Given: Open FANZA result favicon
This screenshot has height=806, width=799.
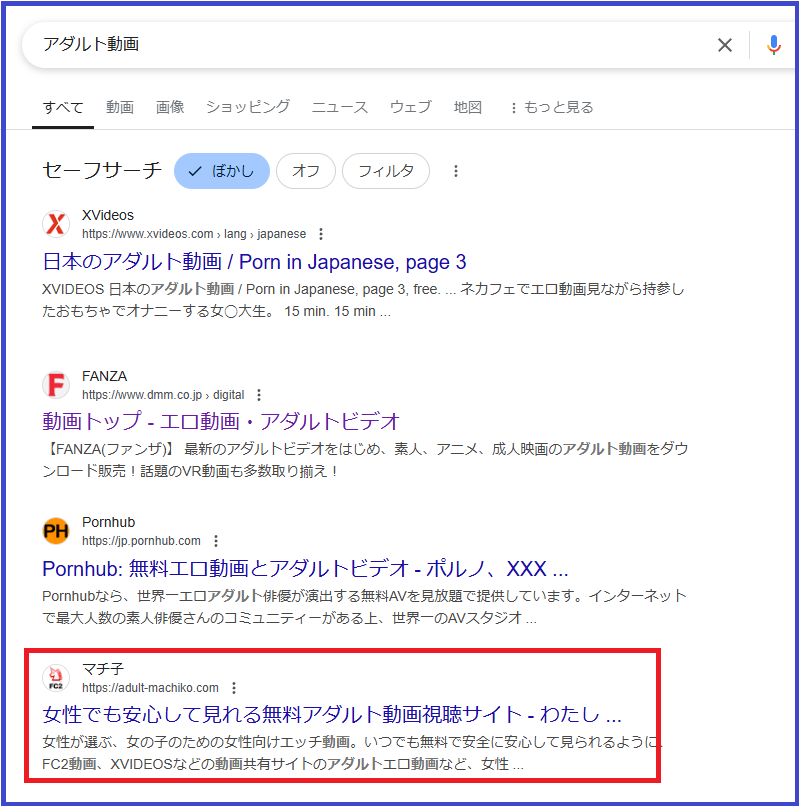Looking at the screenshot, I should point(56,385).
